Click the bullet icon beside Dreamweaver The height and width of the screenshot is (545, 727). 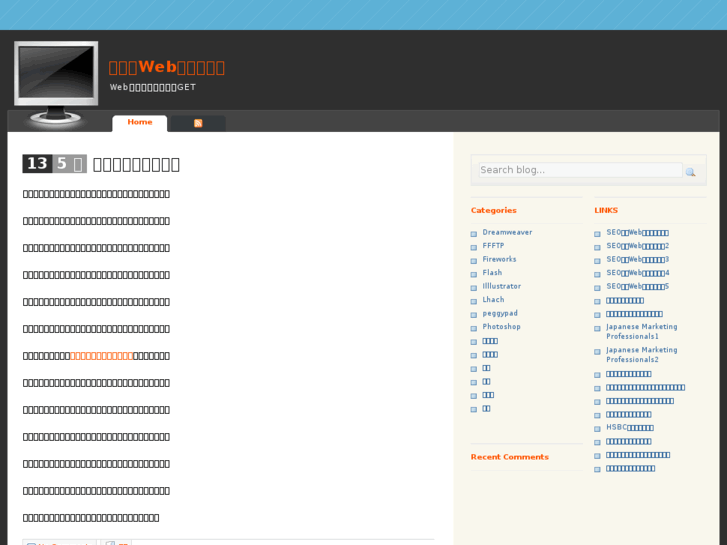point(474,234)
